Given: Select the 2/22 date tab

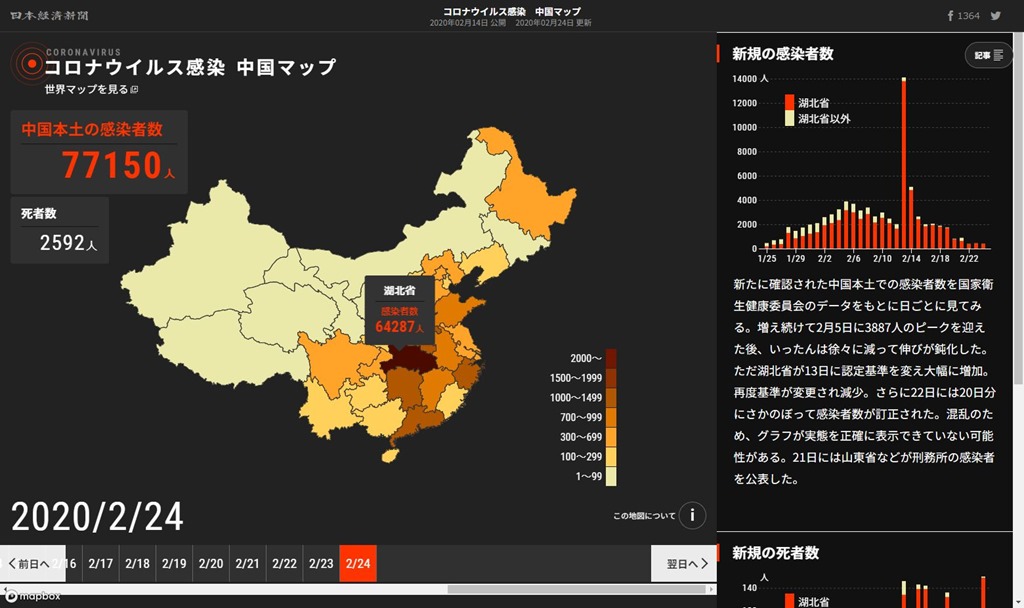Looking at the screenshot, I should click(x=284, y=564).
